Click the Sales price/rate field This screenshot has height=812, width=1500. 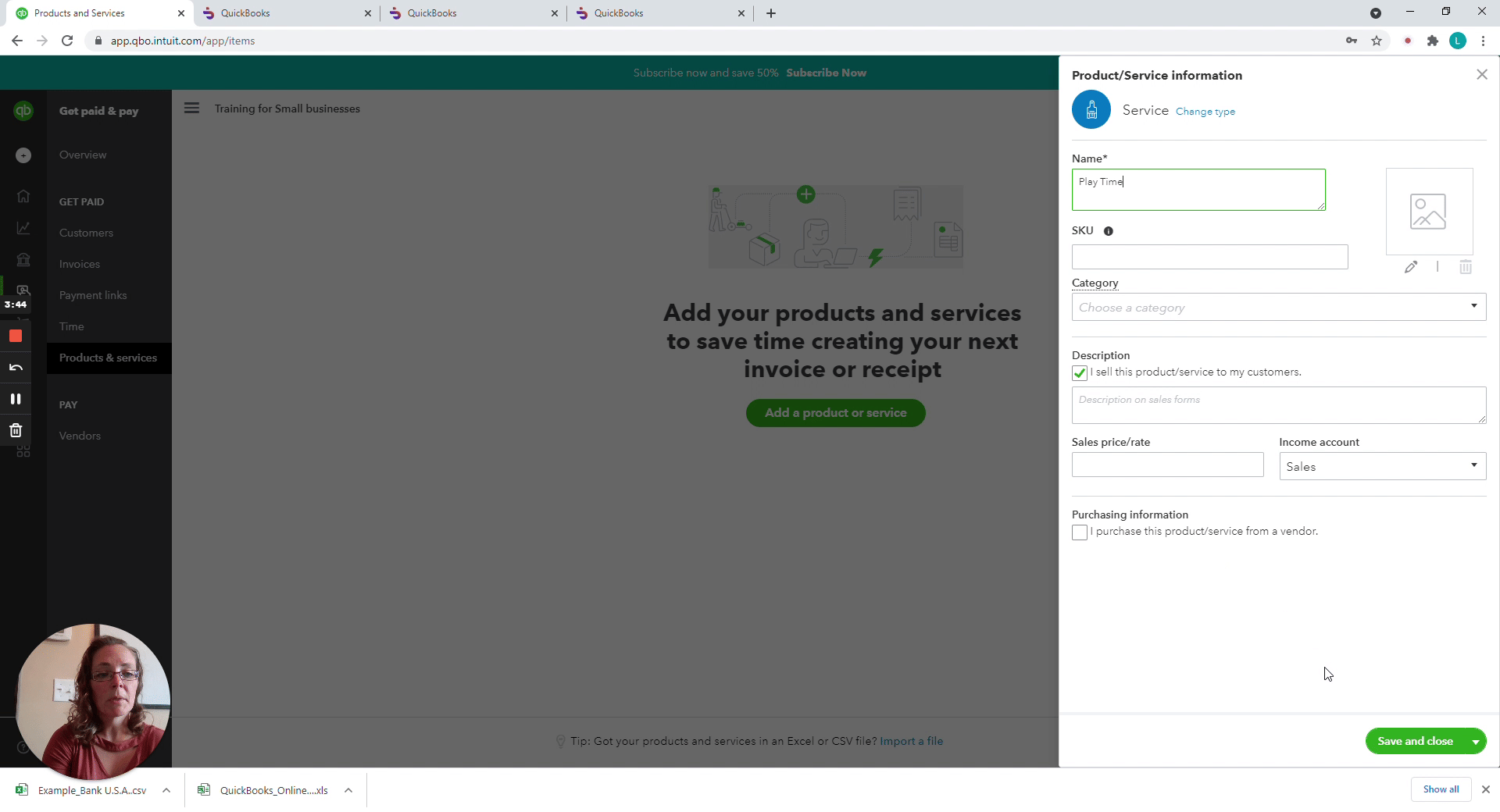(1167, 465)
